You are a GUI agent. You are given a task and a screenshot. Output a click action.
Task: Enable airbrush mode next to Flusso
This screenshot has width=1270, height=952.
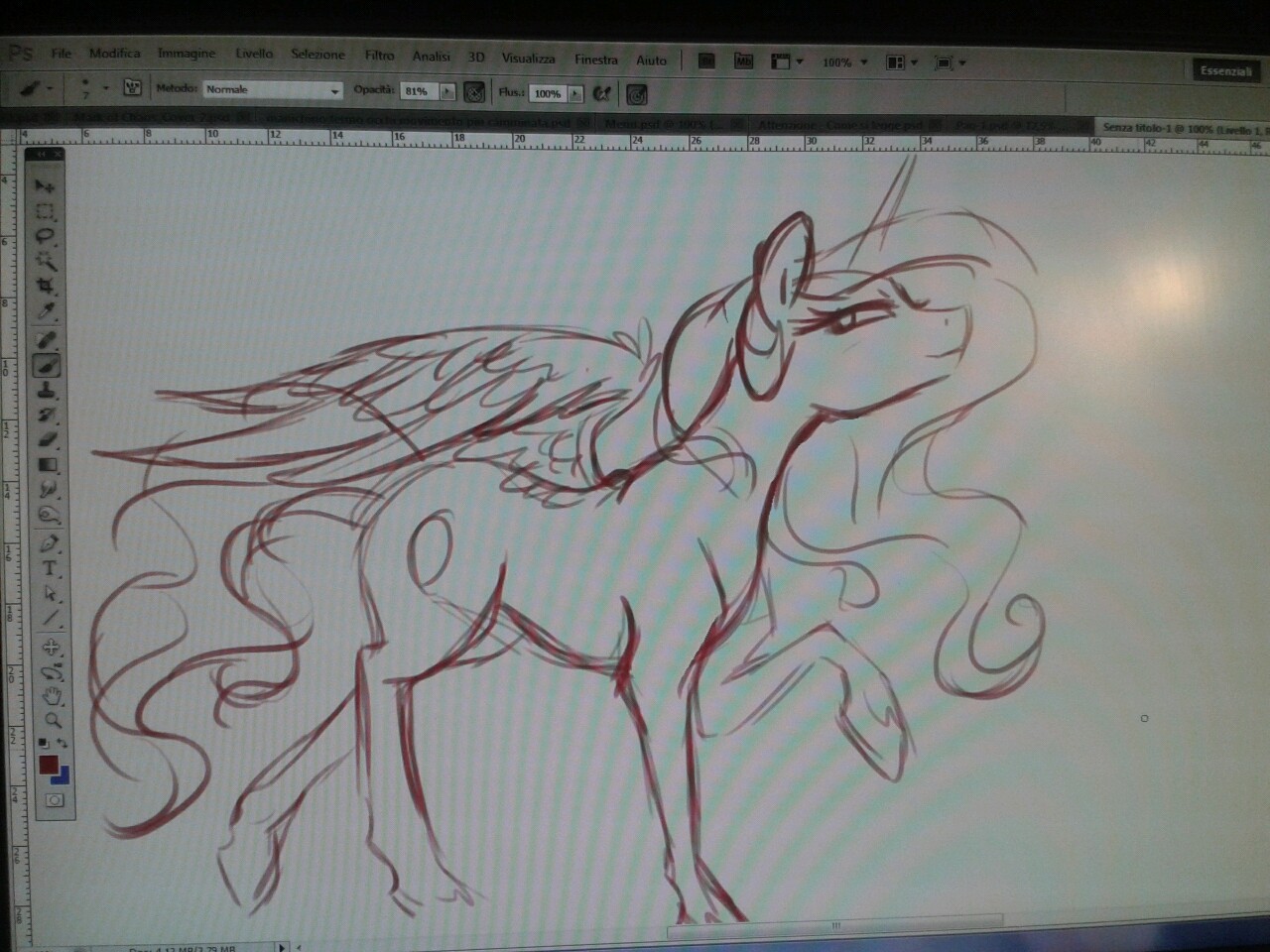[x=601, y=93]
